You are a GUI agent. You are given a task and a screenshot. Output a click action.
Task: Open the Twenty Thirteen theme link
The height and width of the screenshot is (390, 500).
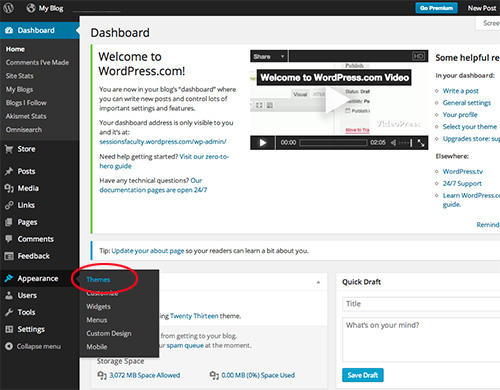click(x=194, y=316)
